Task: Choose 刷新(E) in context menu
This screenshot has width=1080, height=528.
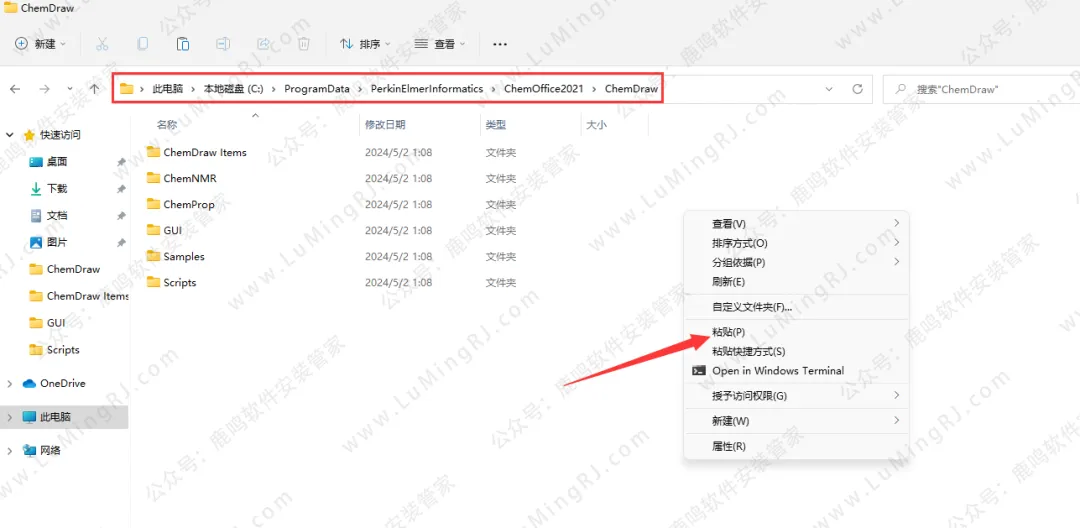Action: tap(796, 282)
